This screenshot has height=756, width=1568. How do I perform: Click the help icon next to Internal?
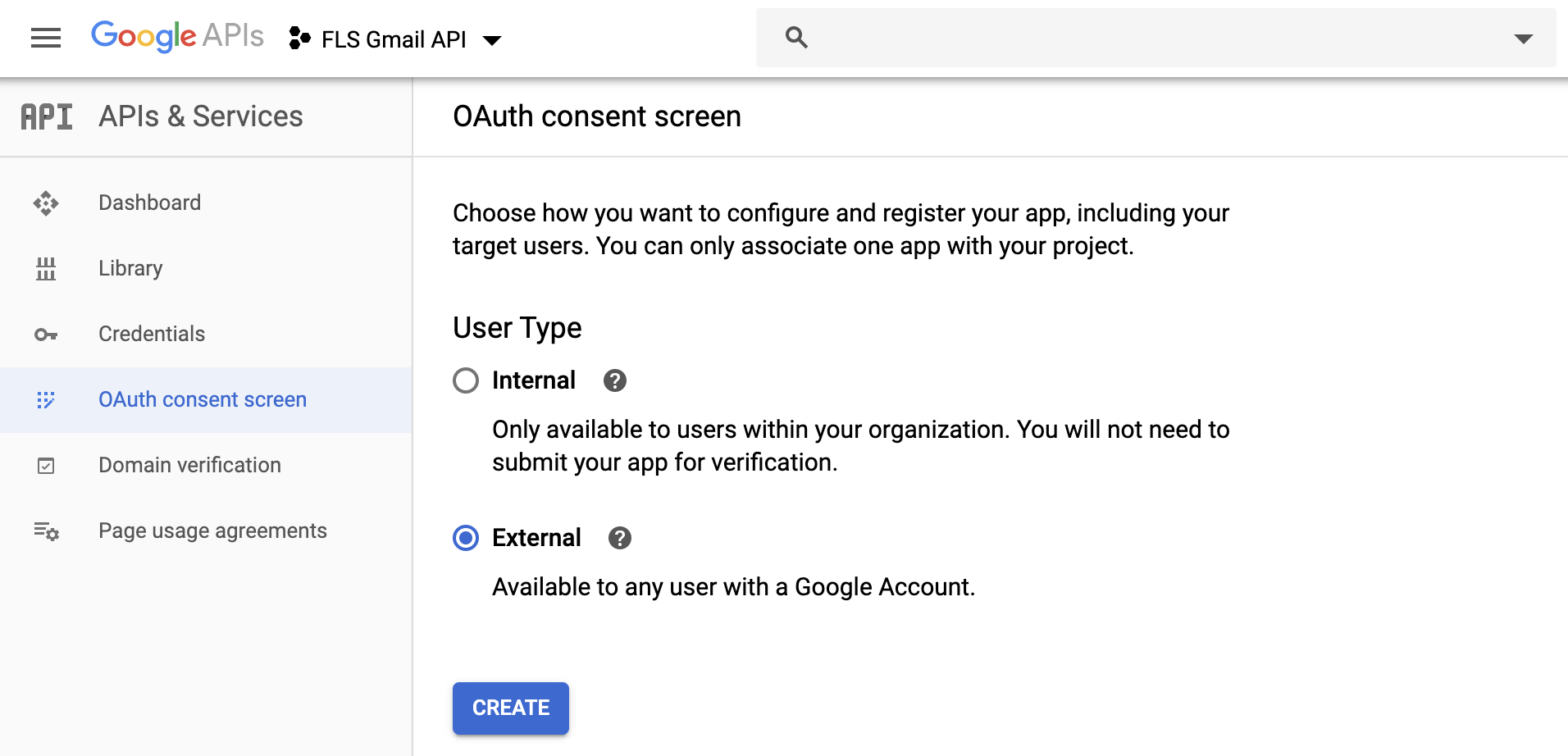615,380
